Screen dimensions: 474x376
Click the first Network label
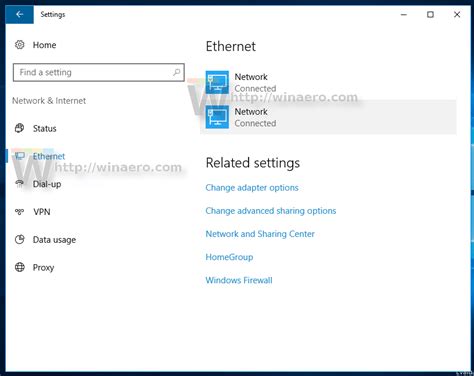point(251,77)
